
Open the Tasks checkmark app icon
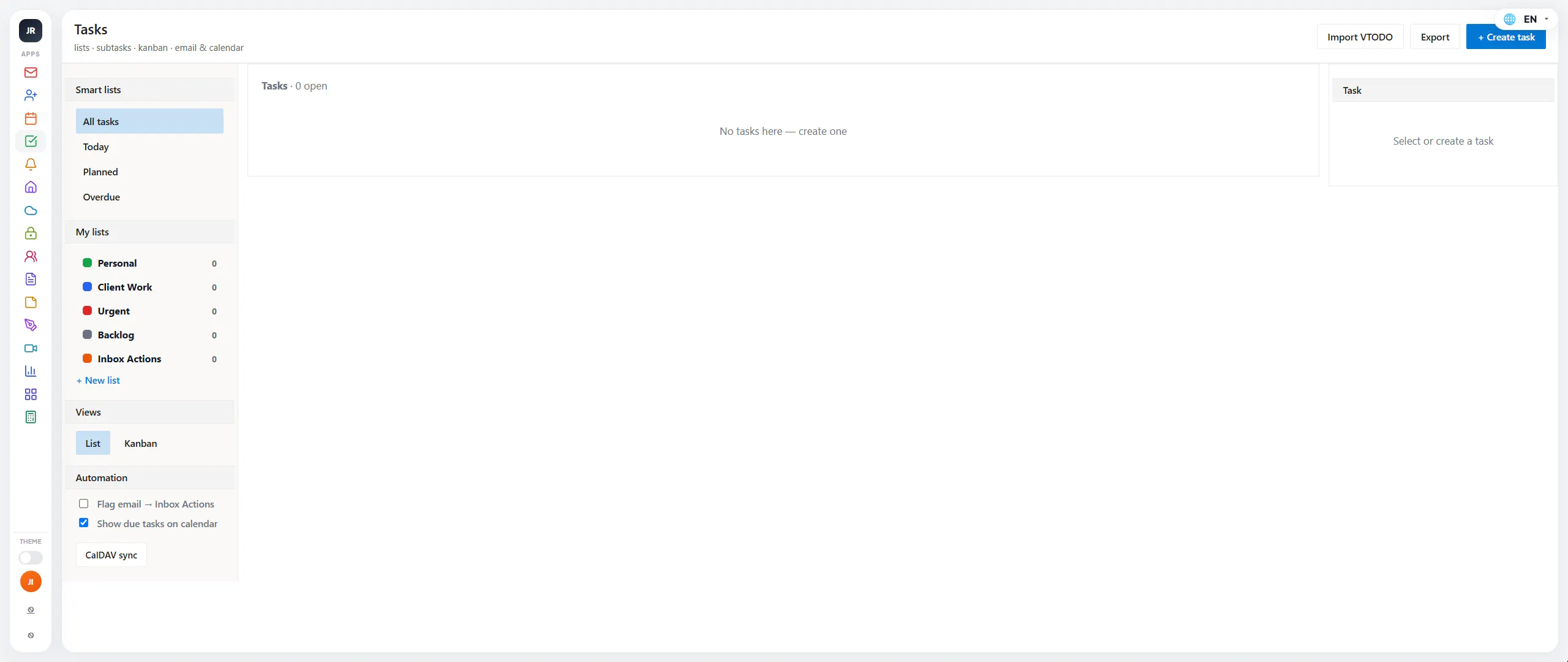[x=31, y=142]
